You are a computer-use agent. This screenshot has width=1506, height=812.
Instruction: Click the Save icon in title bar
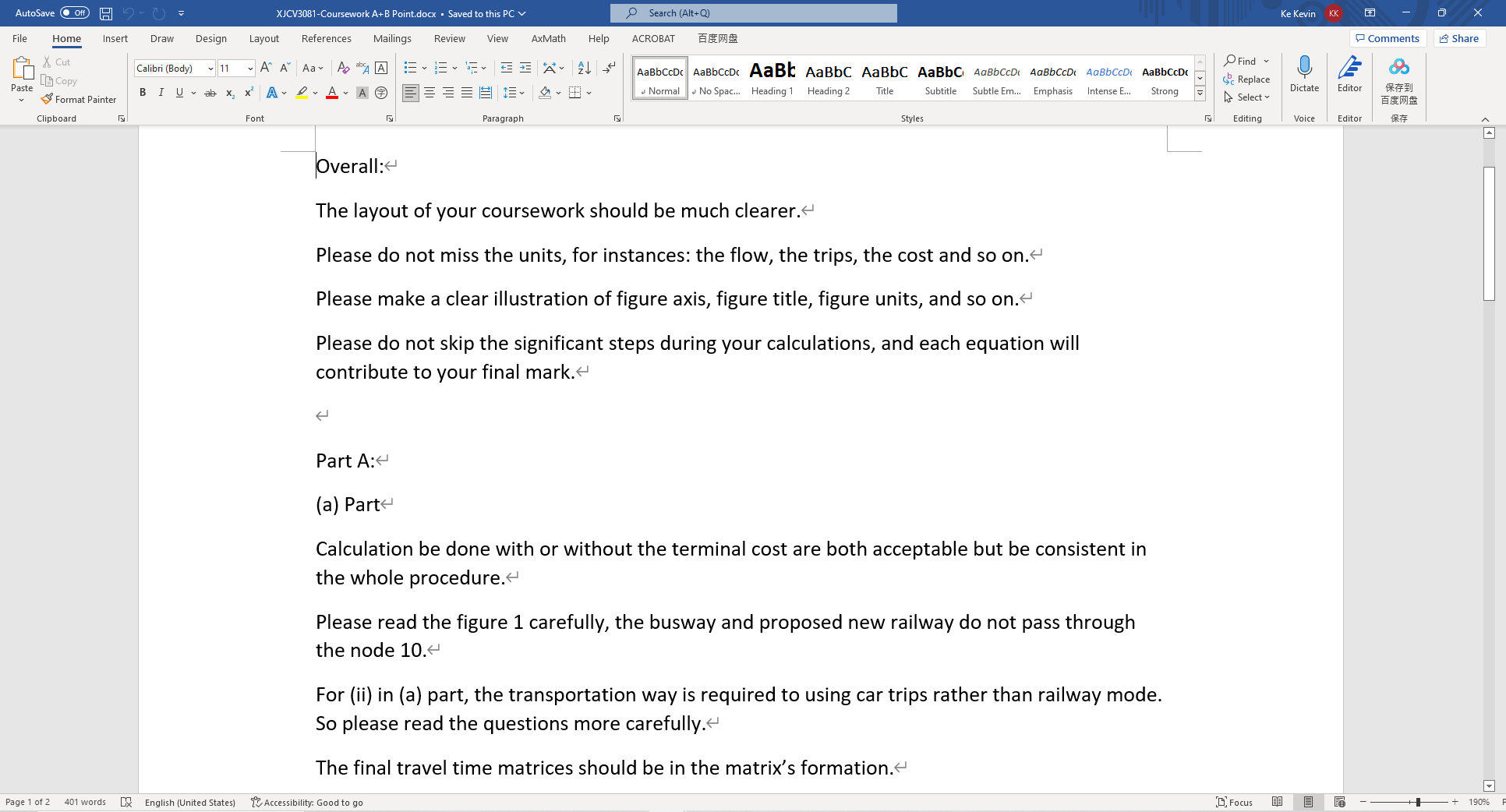point(106,13)
